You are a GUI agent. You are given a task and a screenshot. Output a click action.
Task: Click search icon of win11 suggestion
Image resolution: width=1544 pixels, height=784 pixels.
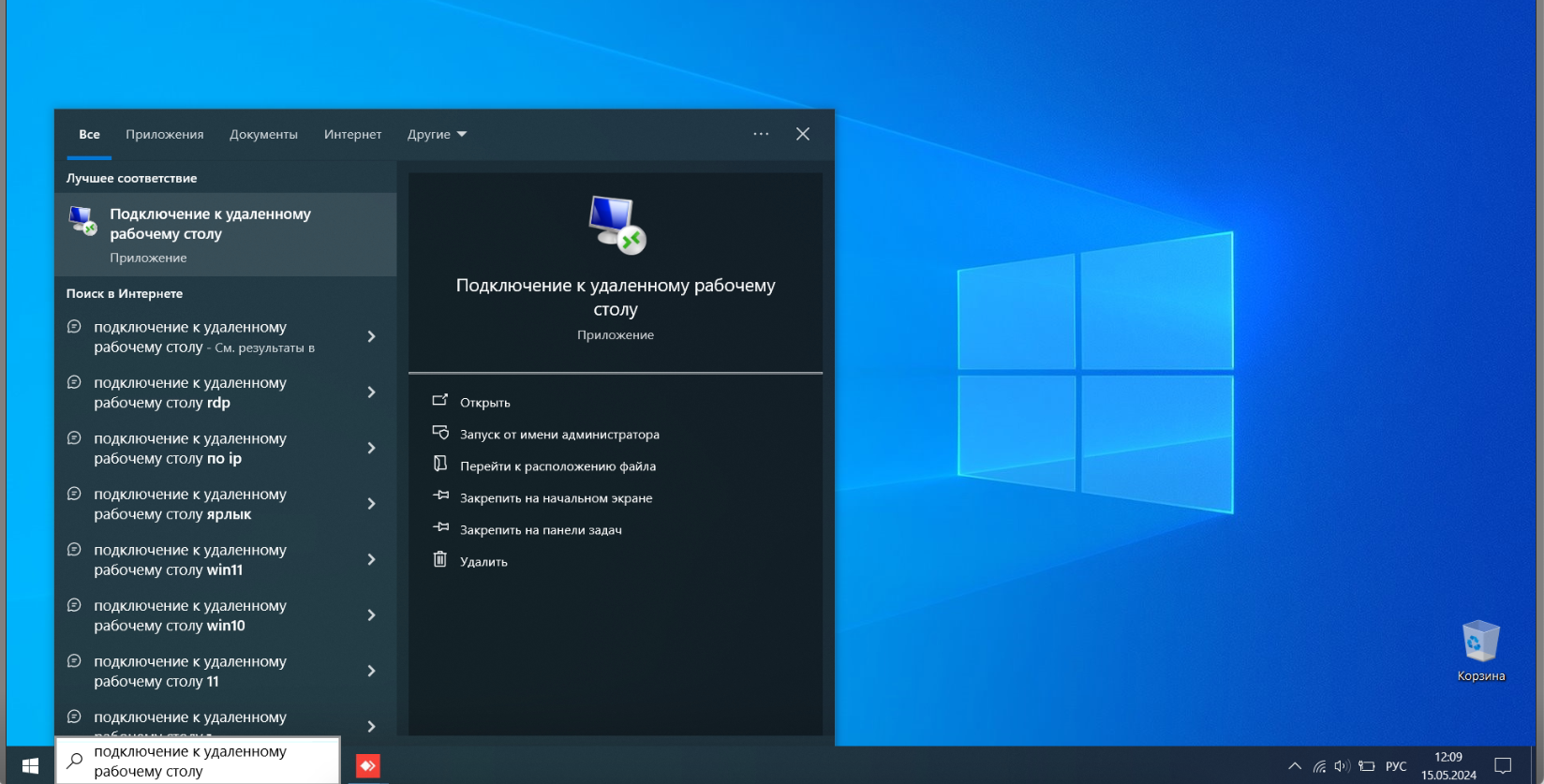pyautogui.click(x=74, y=550)
